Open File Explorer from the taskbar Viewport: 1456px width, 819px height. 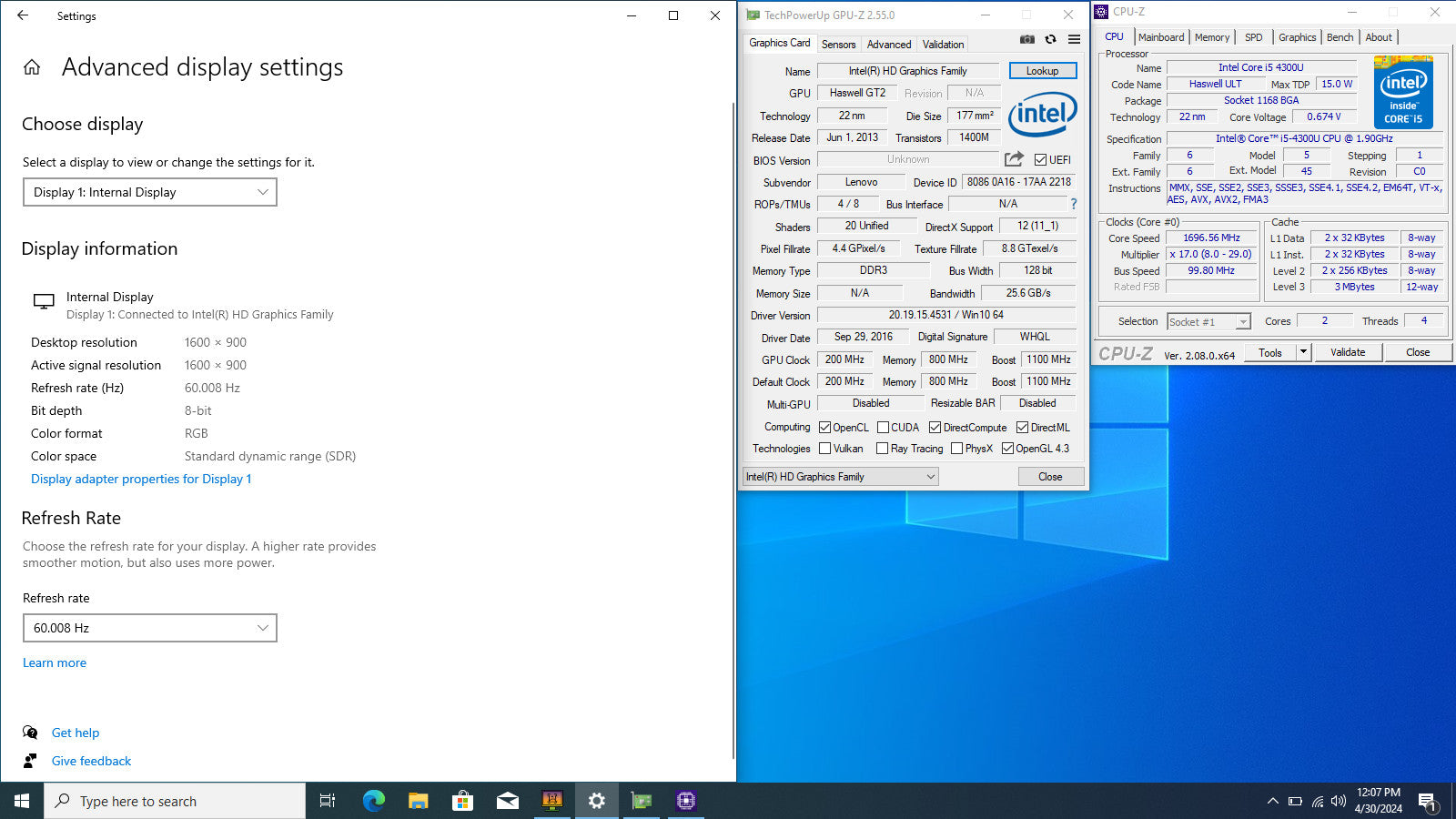(418, 801)
